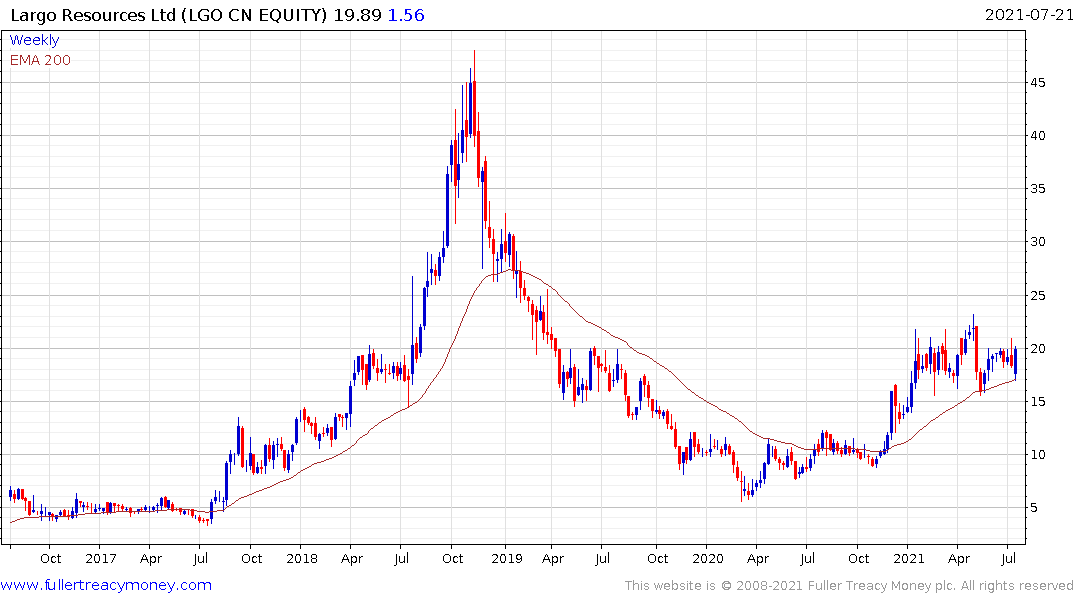Viewport: 1075px width, 600px height.
Task: Click the 2021 time axis label
Action: 908,558
